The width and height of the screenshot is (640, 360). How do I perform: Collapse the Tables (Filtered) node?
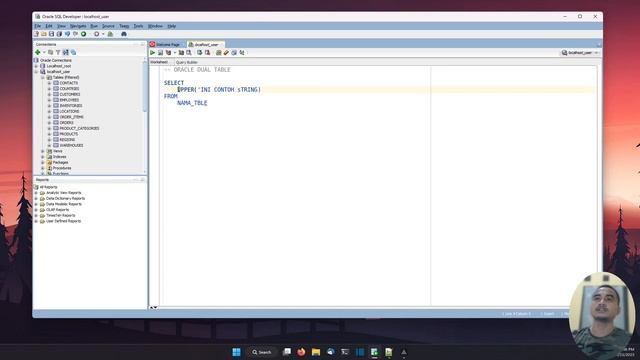pyautogui.click(x=43, y=78)
